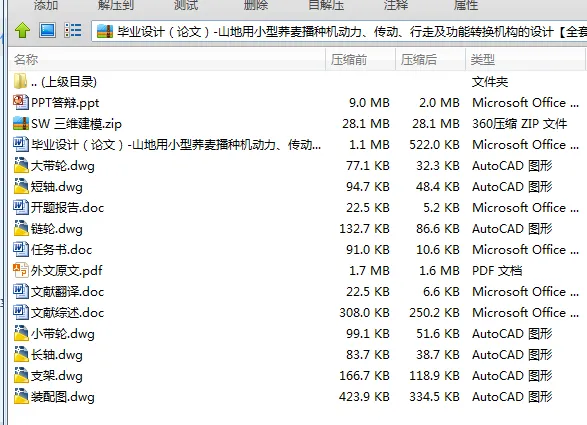Sort by the 压缩后 column header
587x425 pixels.
tap(430, 60)
